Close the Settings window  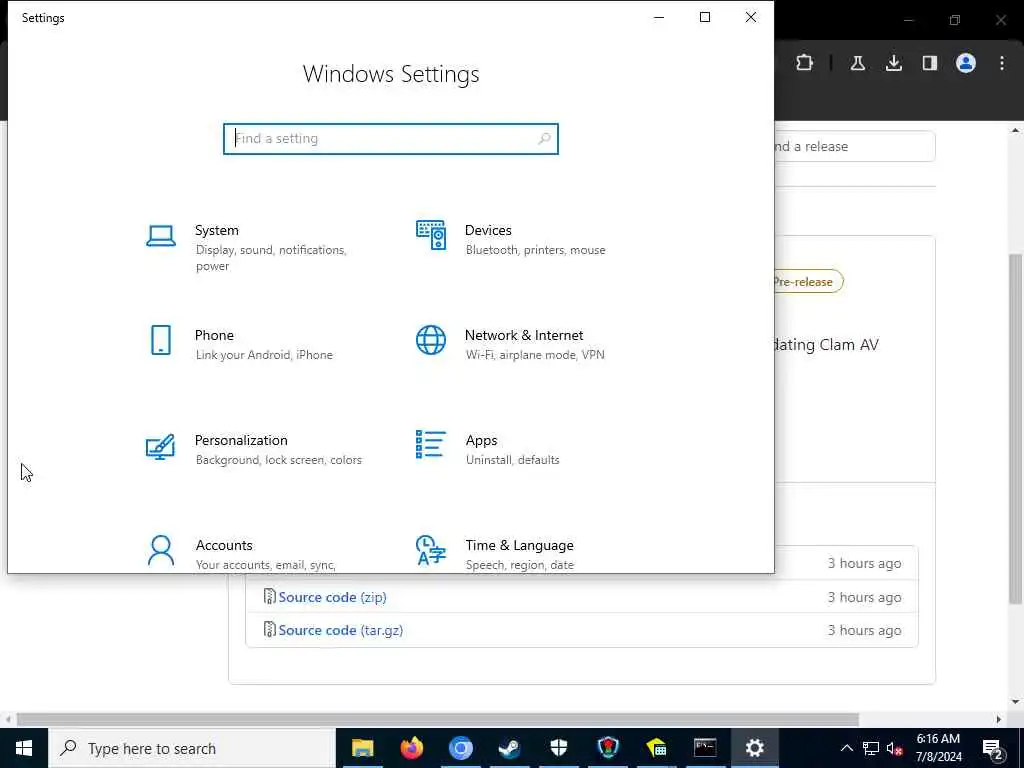click(751, 18)
